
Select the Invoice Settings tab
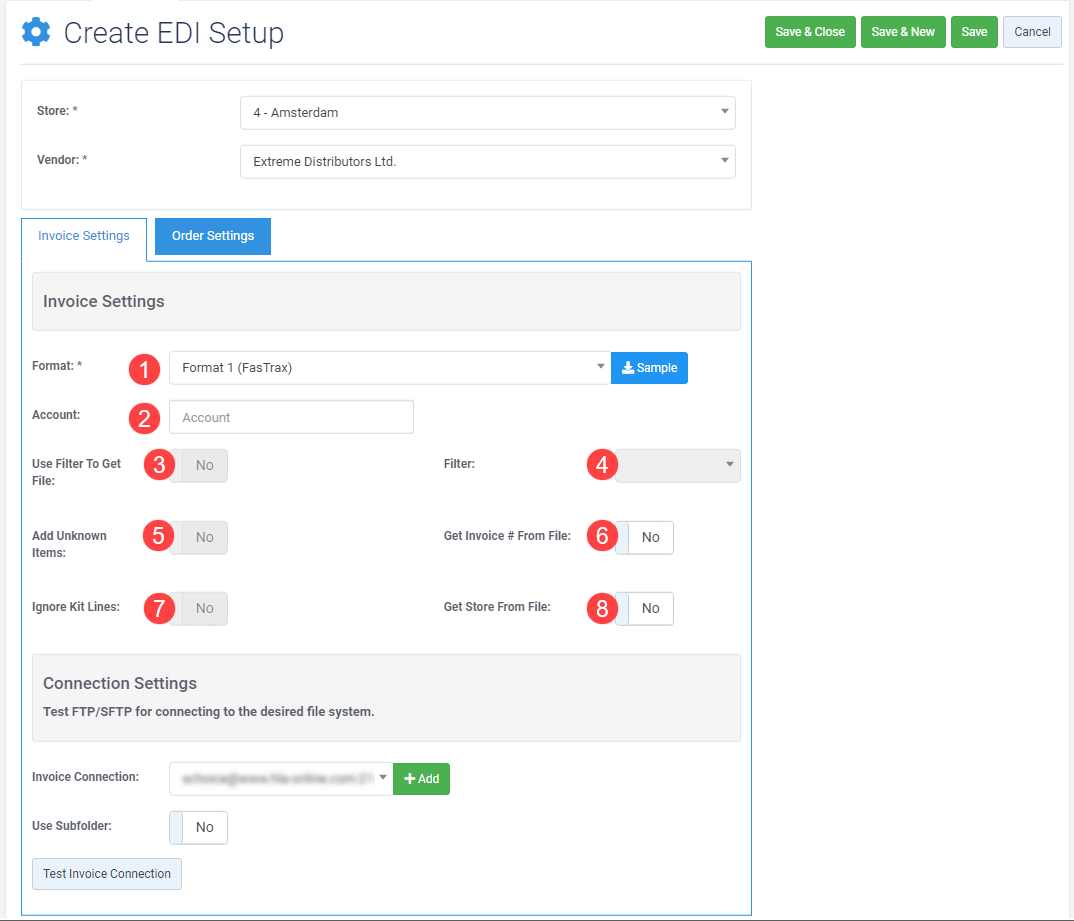tap(84, 236)
